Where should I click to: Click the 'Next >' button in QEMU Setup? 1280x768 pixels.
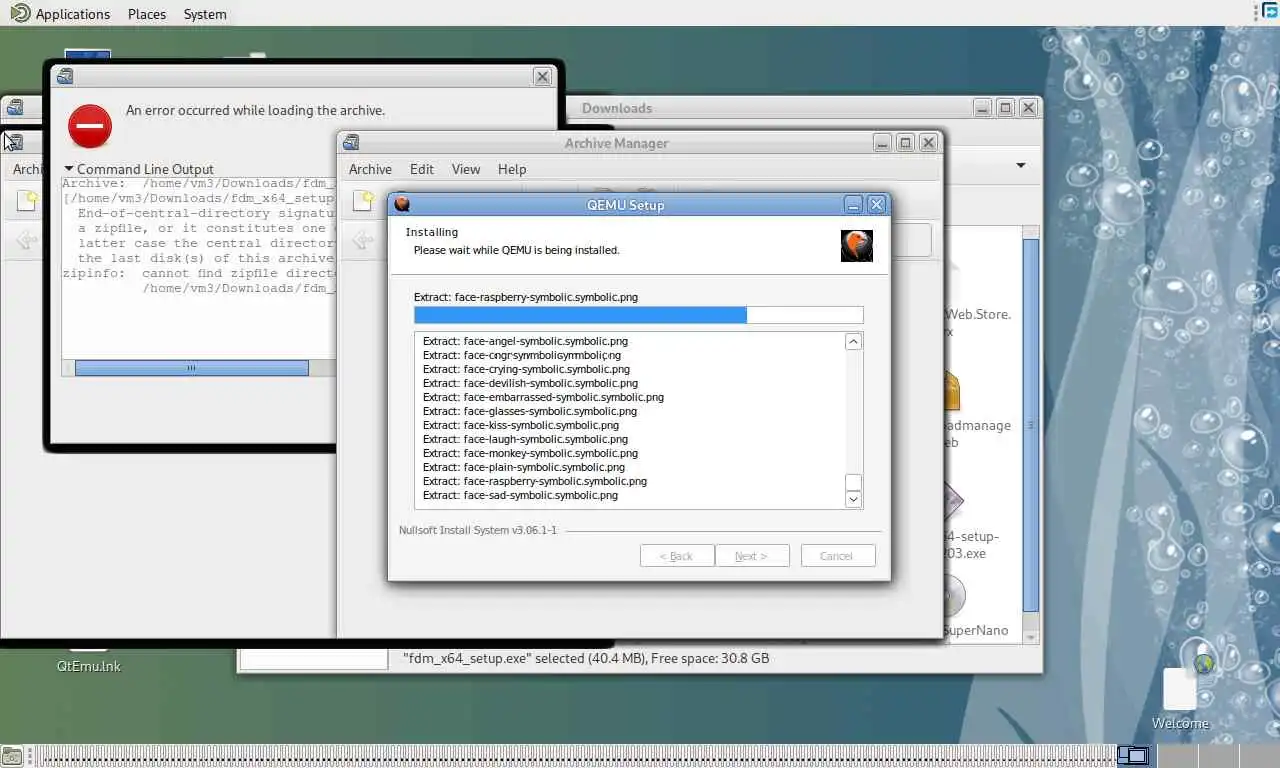(752, 556)
